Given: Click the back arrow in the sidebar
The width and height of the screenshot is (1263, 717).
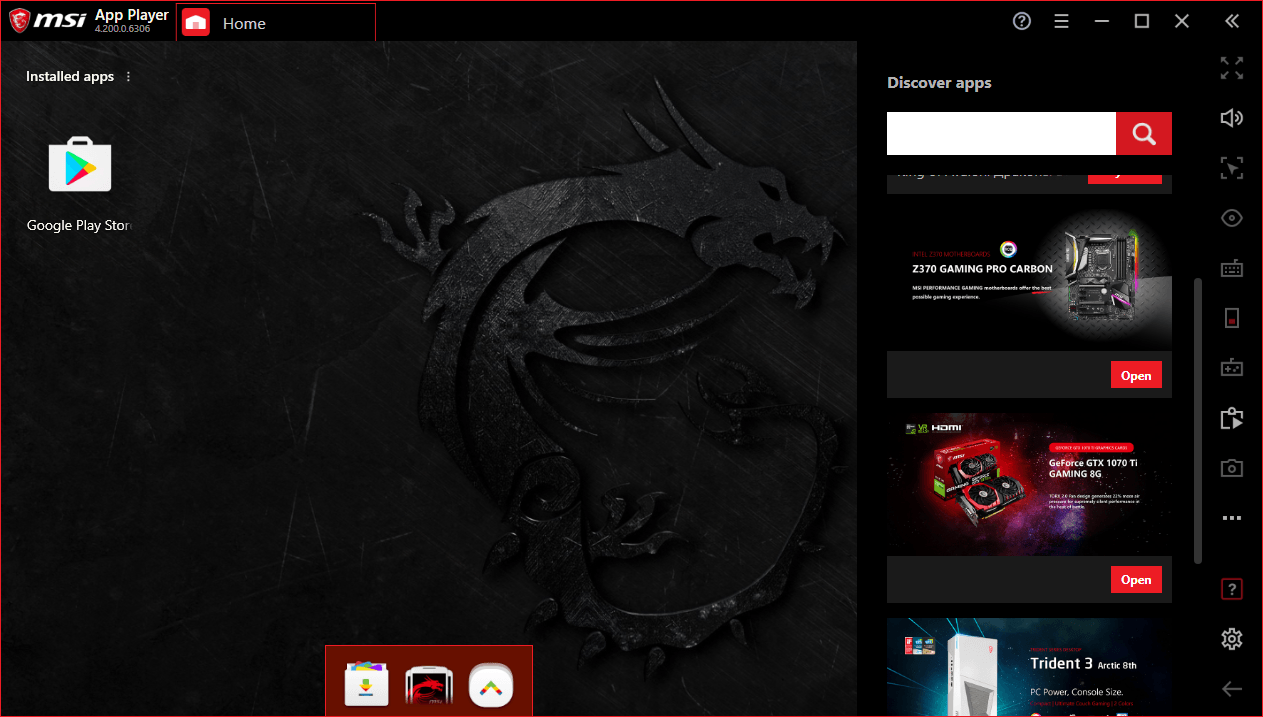Looking at the screenshot, I should [x=1232, y=688].
